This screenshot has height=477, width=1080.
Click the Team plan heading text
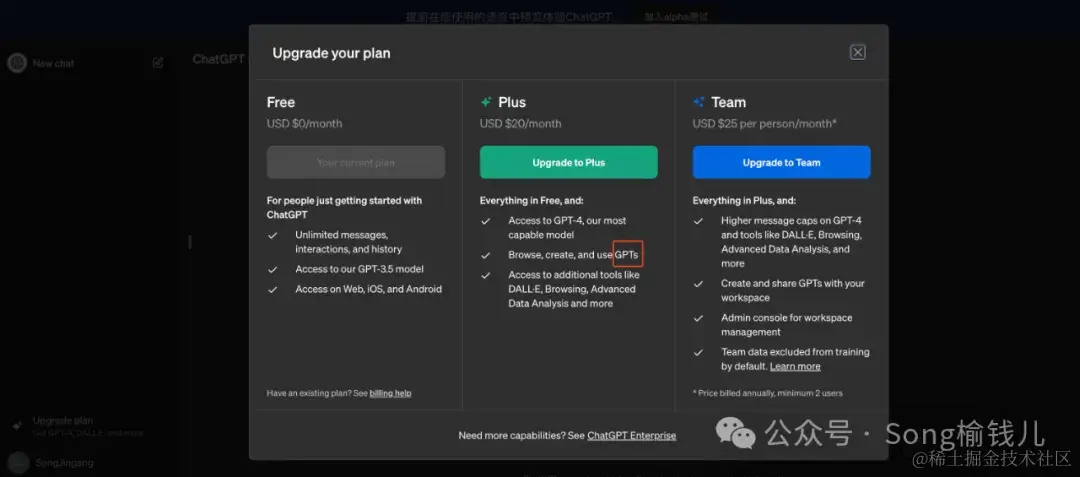click(729, 102)
